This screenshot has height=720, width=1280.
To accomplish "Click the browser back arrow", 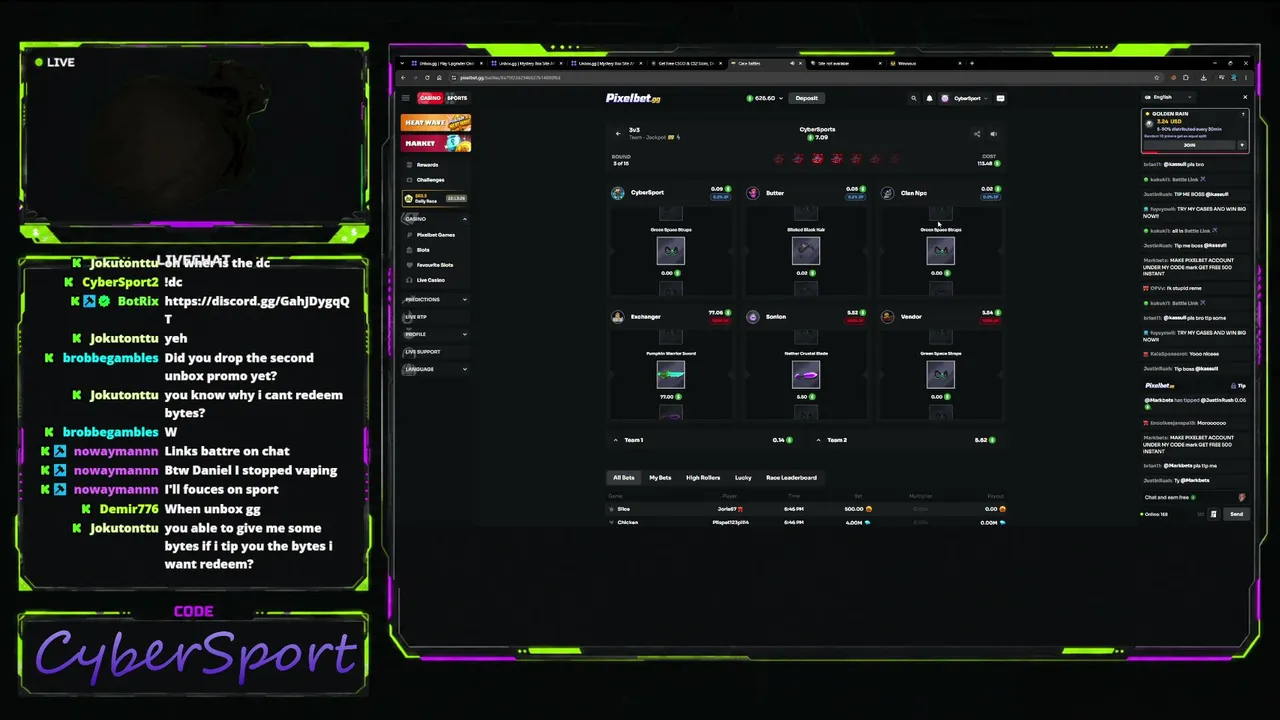I will point(403,78).
